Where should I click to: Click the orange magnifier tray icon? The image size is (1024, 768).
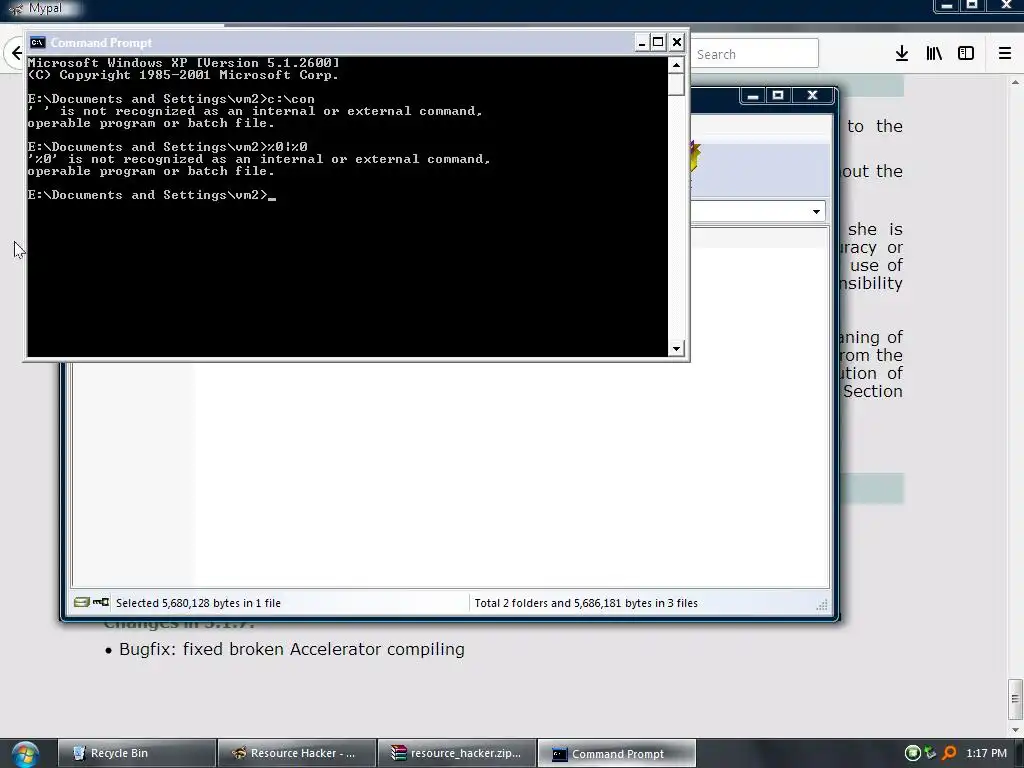[x=949, y=754]
